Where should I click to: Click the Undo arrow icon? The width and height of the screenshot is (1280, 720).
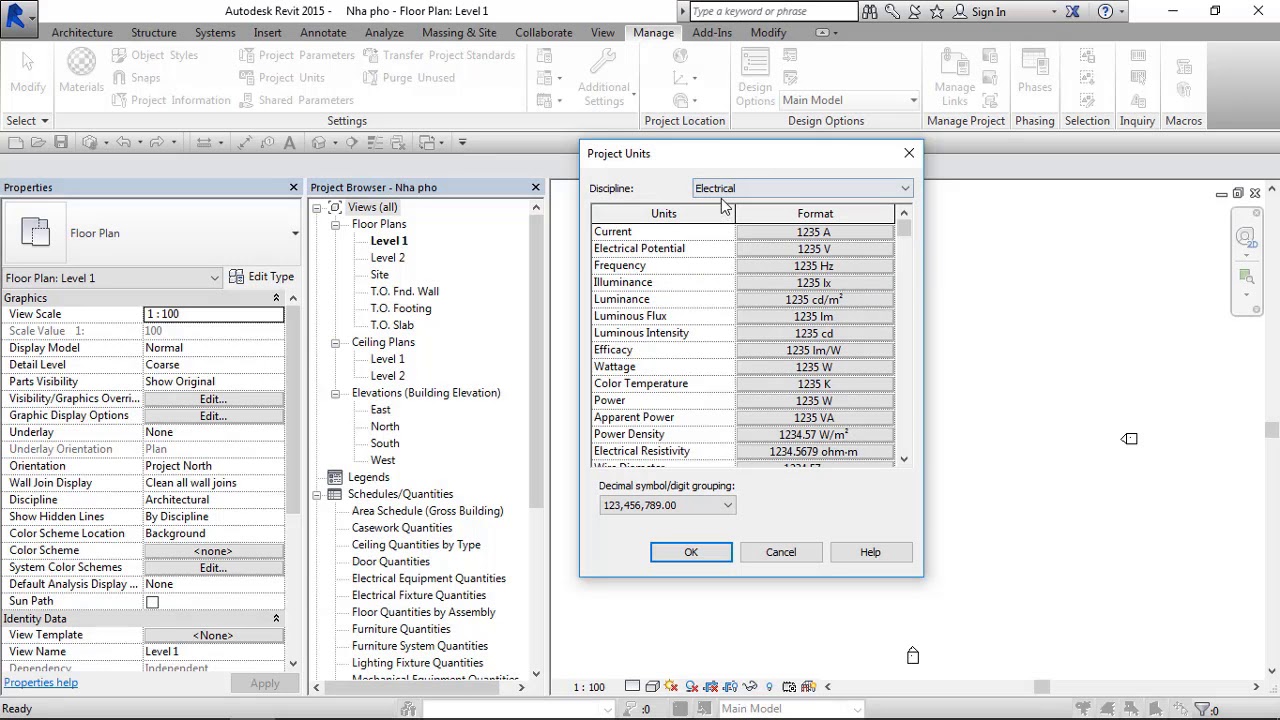coord(124,143)
